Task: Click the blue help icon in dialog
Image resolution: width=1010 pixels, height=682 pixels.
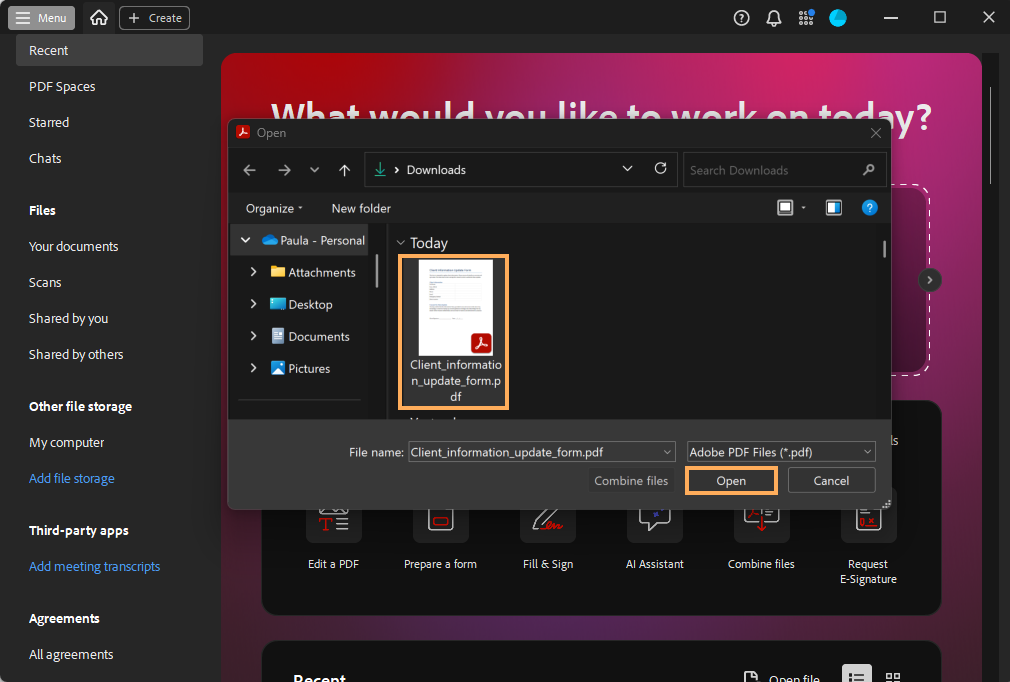Action: 869,208
